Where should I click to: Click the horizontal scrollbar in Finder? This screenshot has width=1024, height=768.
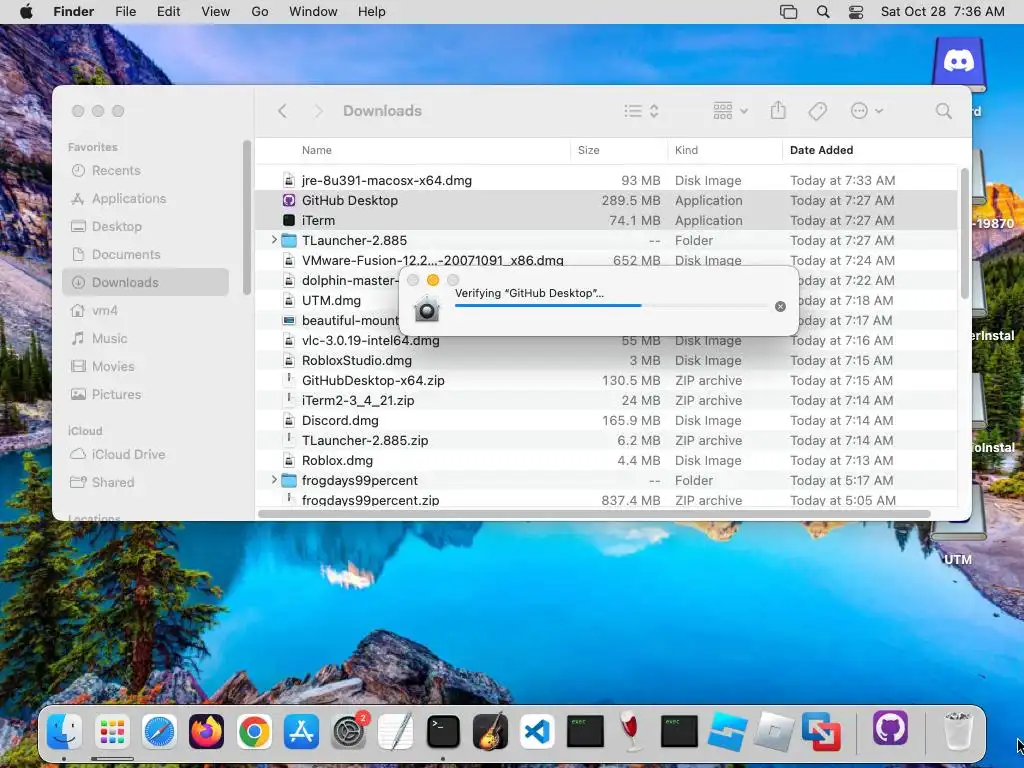click(594, 514)
